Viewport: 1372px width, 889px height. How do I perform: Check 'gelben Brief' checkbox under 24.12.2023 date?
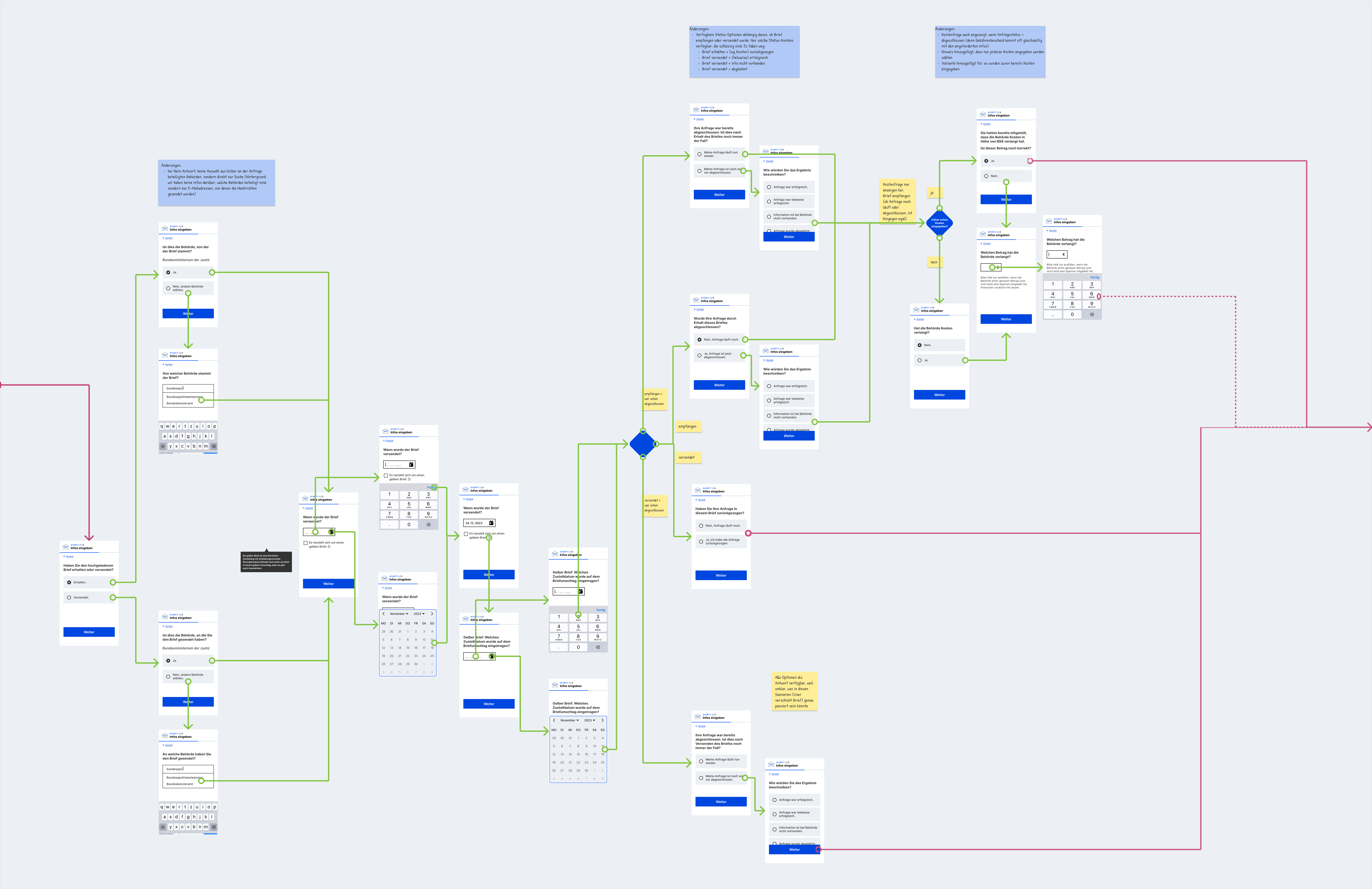click(466, 534)
